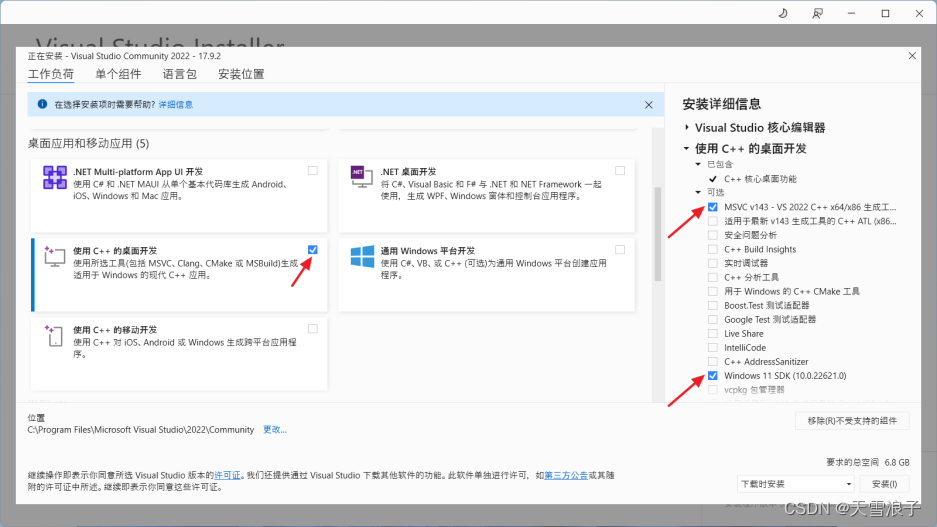This screenshot has height=527, width=937.
Task: Uncheck Windows 11 SDK (10.0.22621.0) option
Action: pyautogui.click(x=713, y=376)
